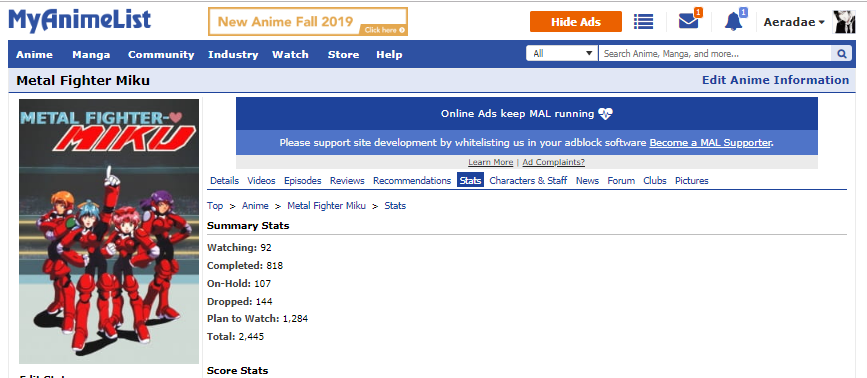
Task: Switch to Characters & Staff tab
Action: click(528, 181)
